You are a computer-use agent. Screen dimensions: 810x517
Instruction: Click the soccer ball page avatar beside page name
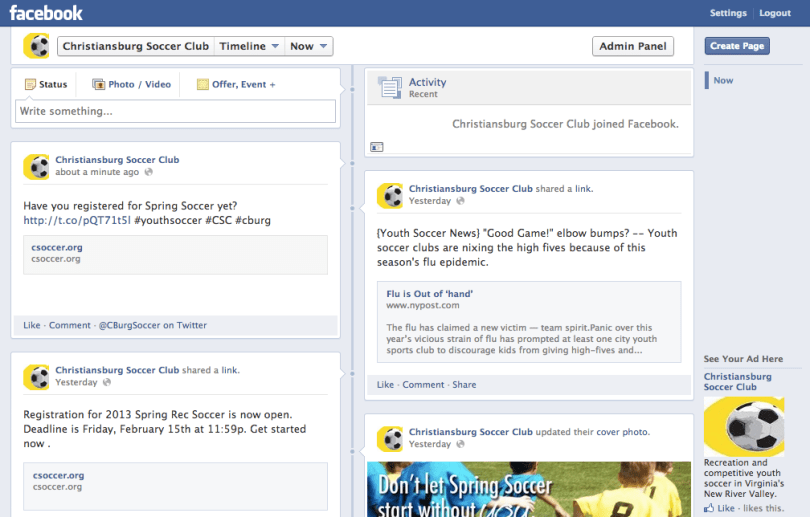37,46
